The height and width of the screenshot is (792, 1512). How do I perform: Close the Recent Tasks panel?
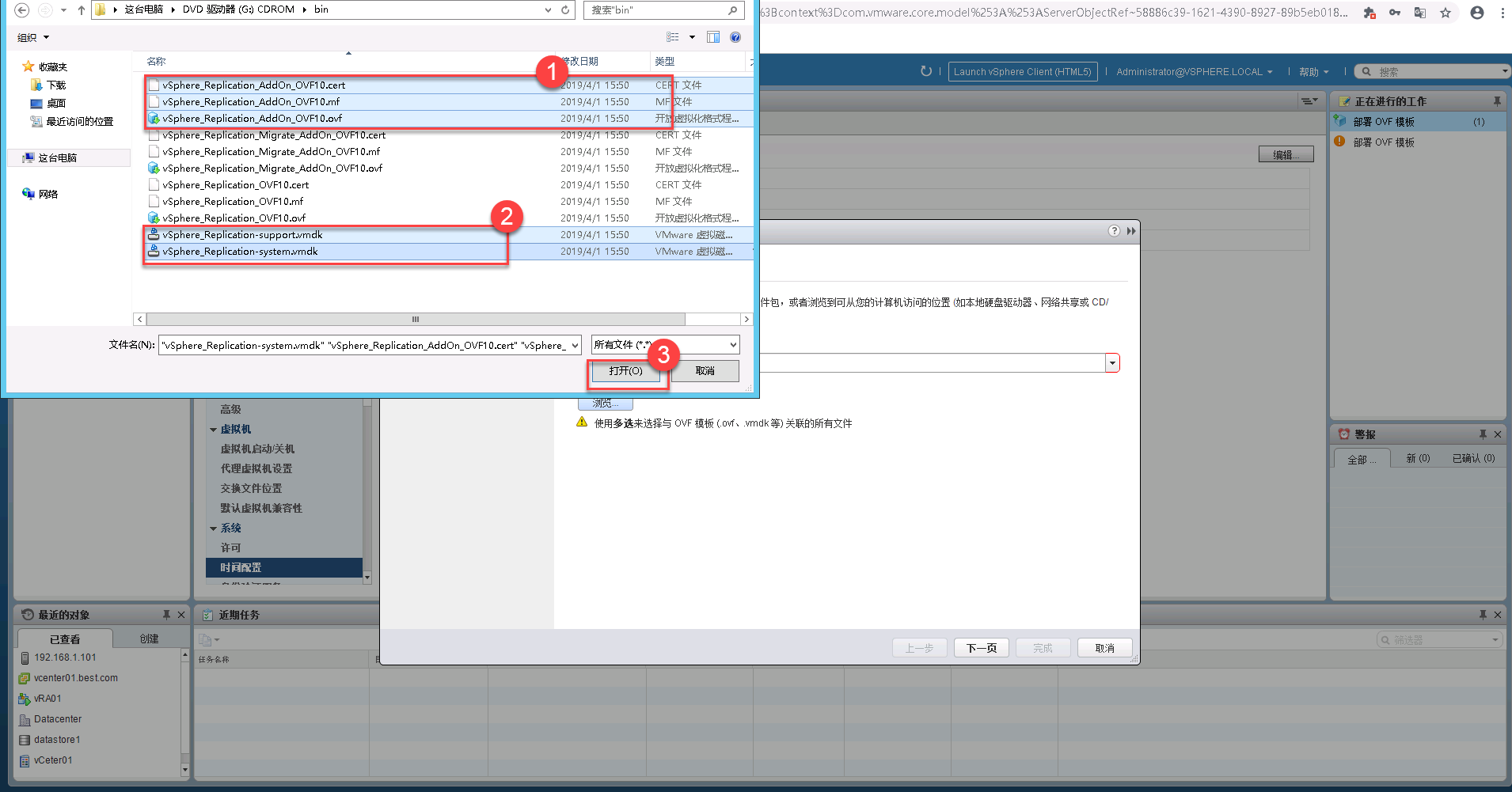(1498, 615)
